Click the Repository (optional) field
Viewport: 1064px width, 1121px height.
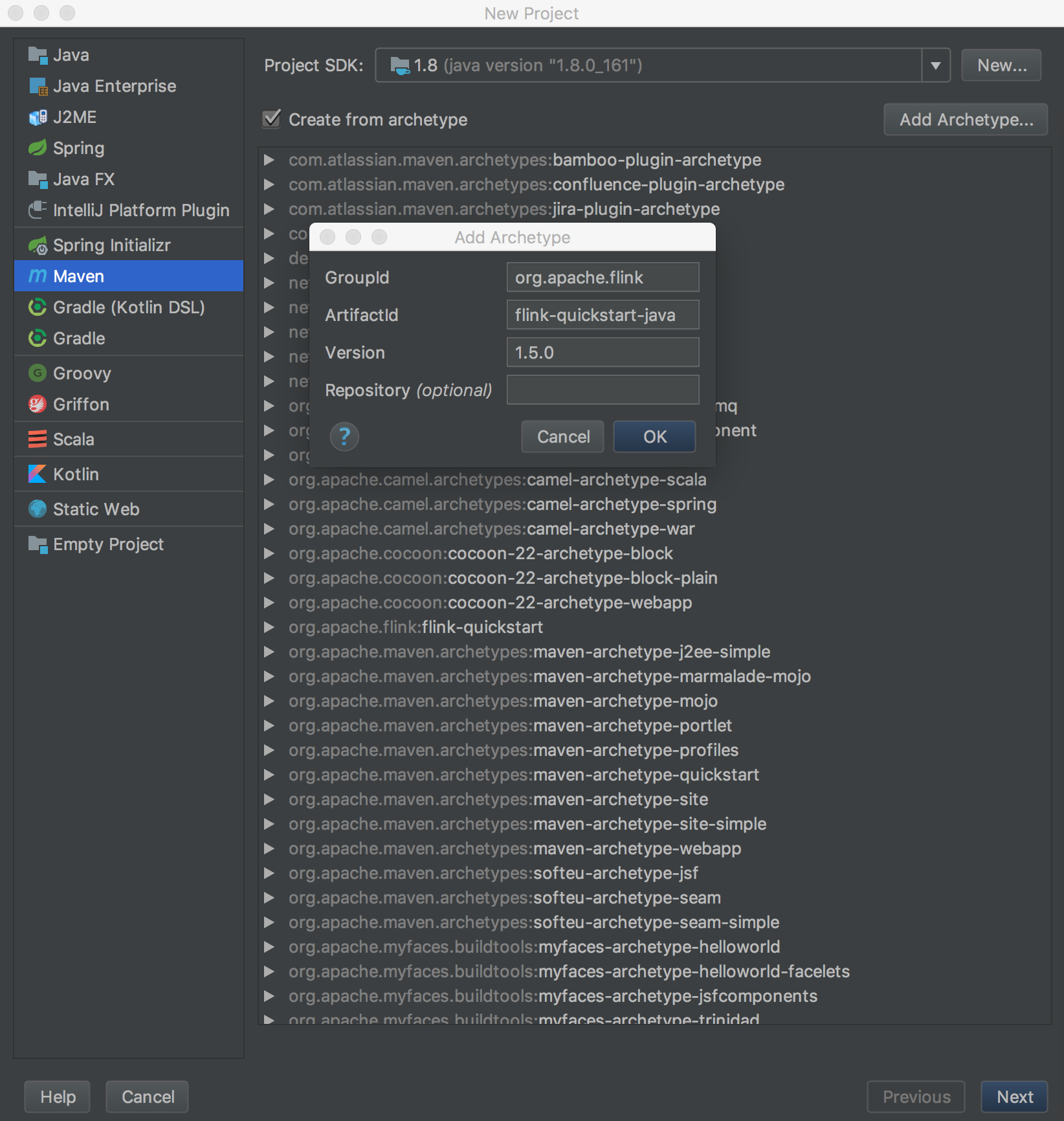click(x=603, y=390)
